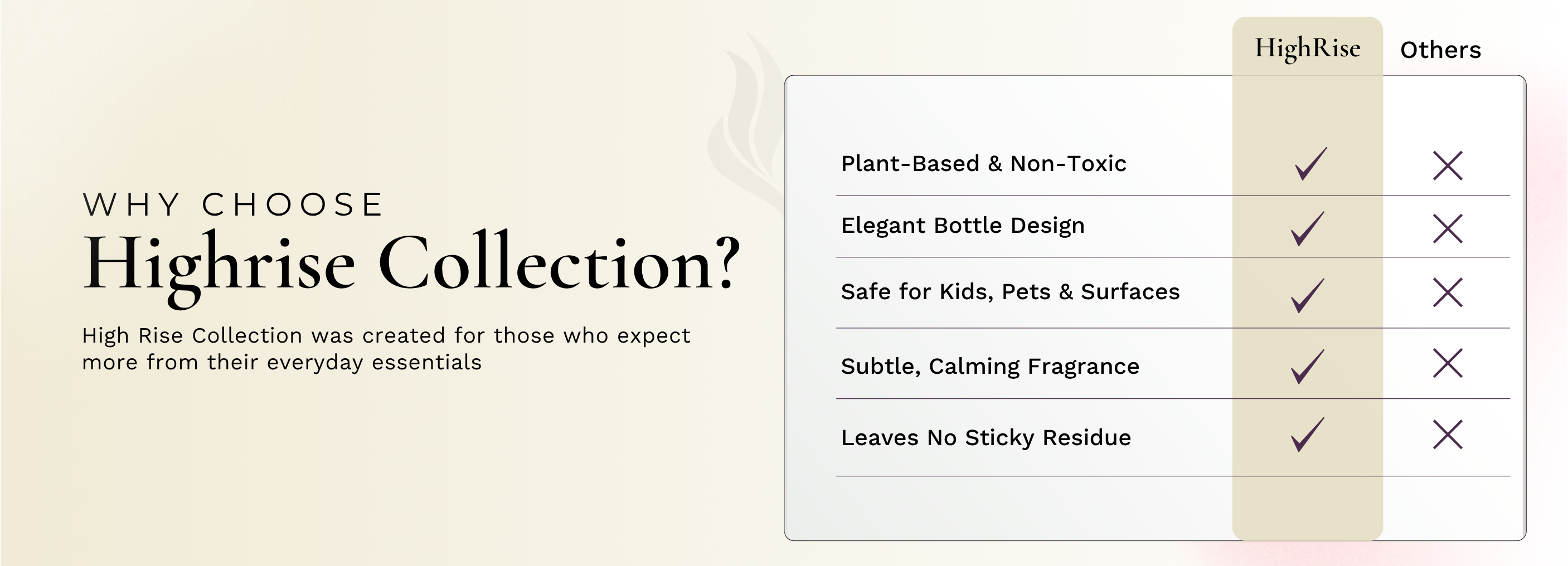
Task: Click the Subtle, Calming Fragrance row label
Action: point(990,367)
